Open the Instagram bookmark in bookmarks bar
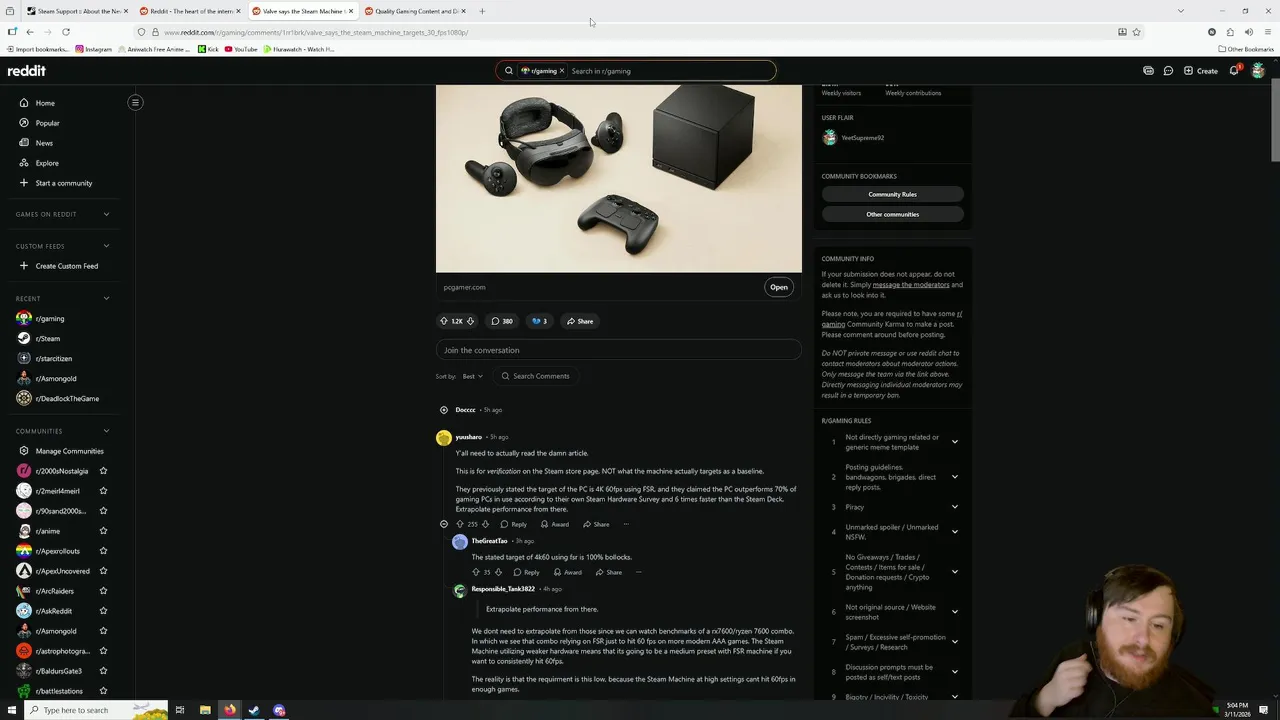1280x720 pixels. (93, 49)
